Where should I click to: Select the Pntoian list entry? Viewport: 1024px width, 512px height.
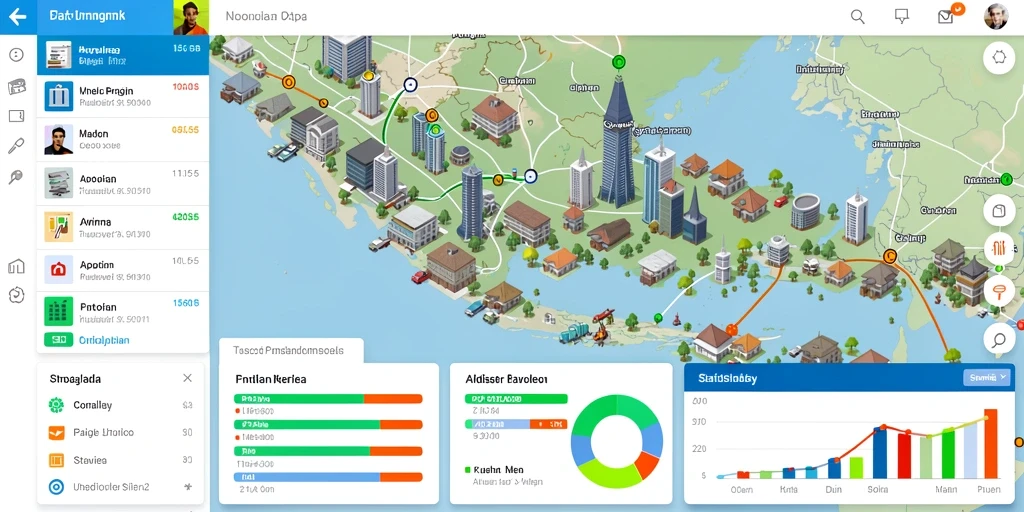tap(123, 313)
